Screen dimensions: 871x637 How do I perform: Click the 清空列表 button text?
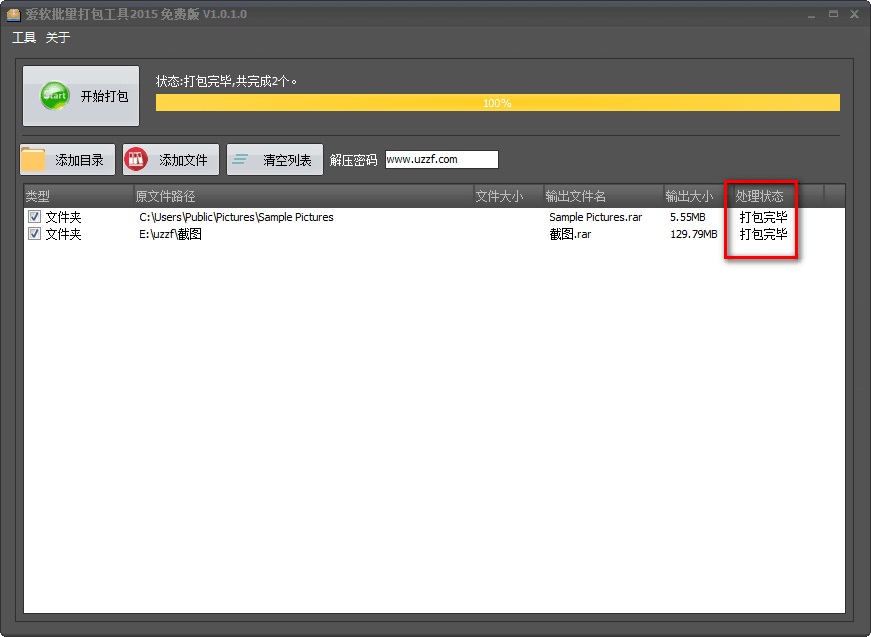coord(287,160)
